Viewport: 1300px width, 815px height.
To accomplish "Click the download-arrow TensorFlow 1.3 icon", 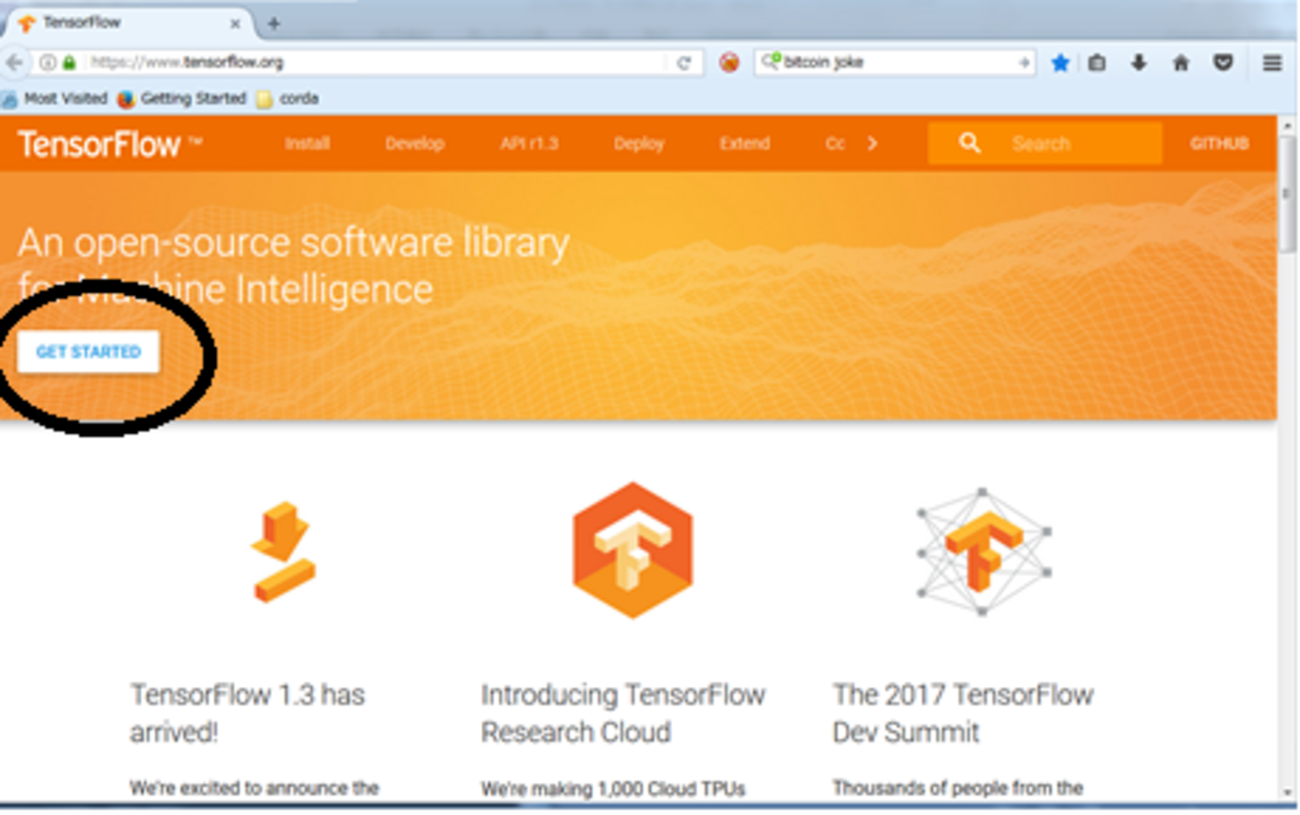I will 283,552.
